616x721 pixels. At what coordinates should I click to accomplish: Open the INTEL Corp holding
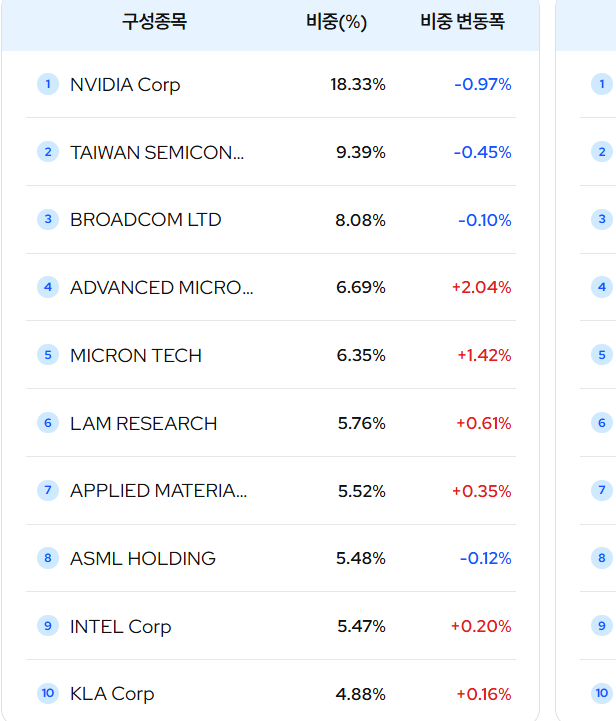120,627
